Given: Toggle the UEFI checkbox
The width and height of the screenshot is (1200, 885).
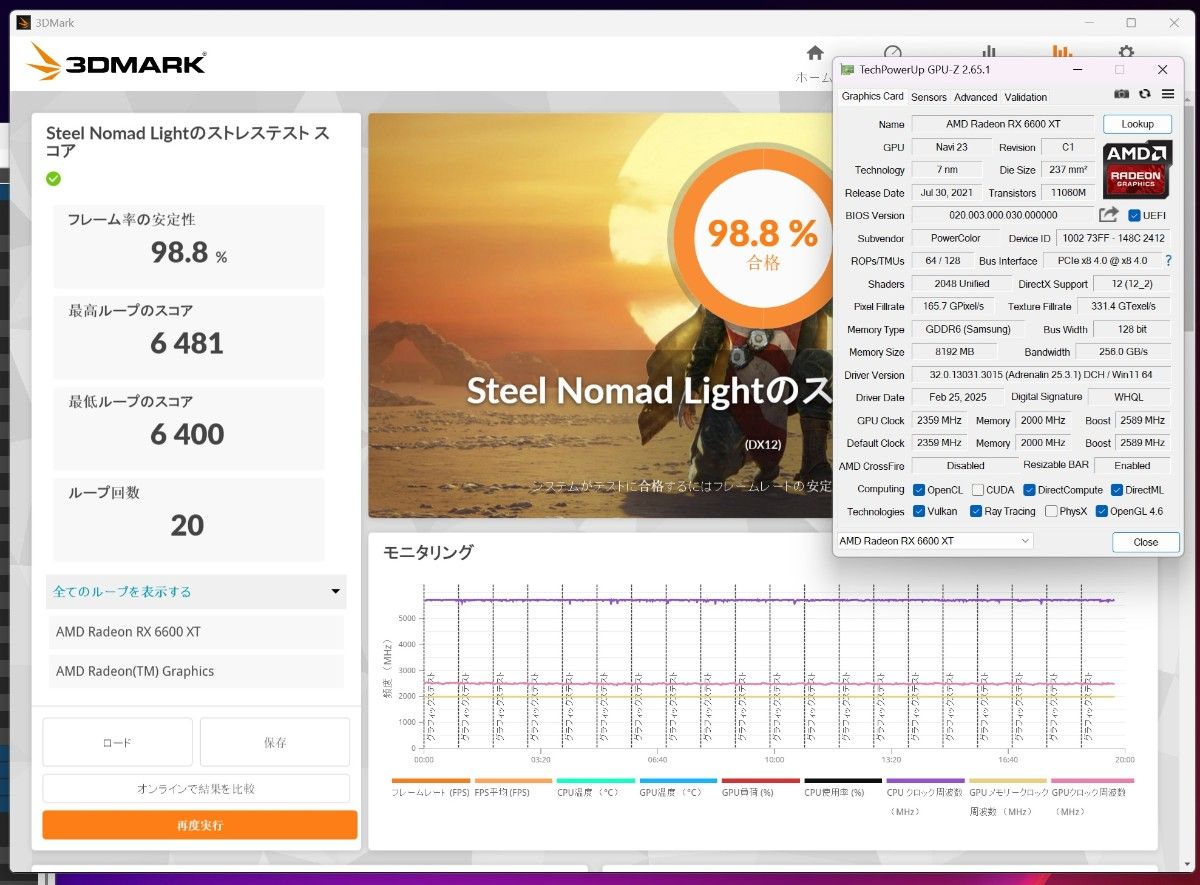Looking at the screenshot, I should (x=1134, y=215).
